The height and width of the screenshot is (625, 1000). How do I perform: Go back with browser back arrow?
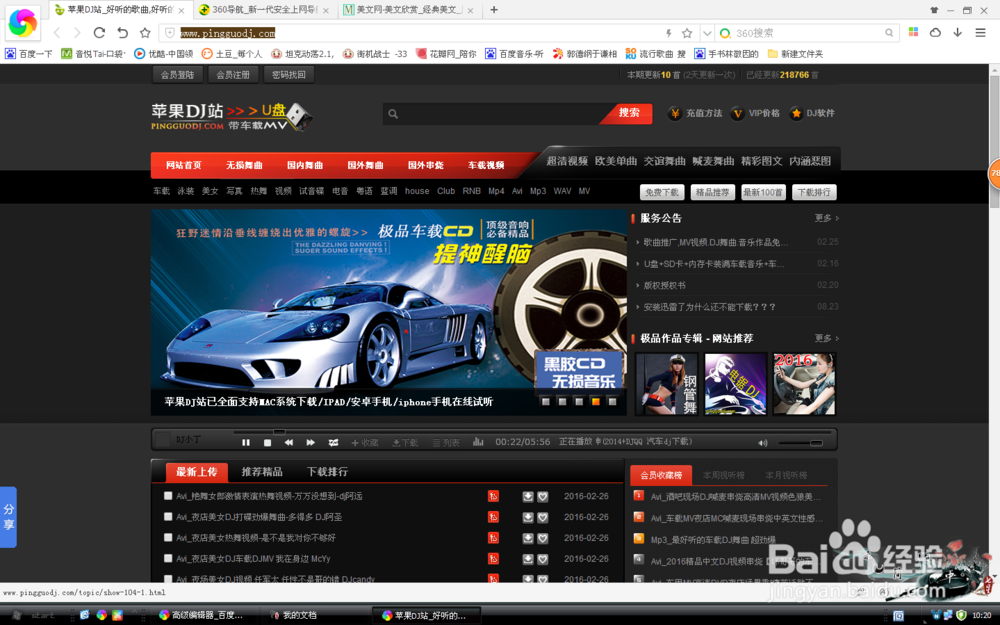[57, 33]
